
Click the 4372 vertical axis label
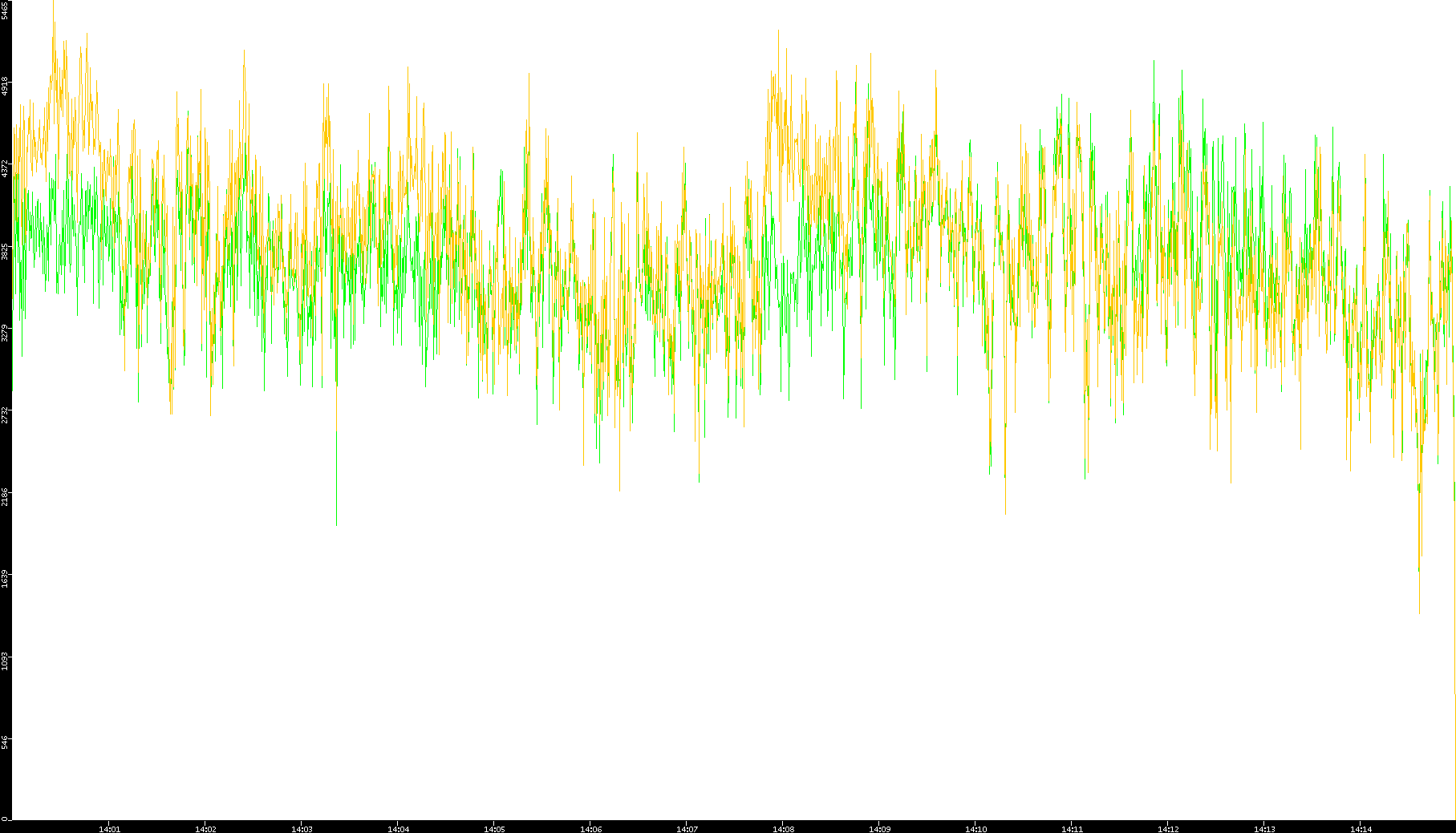pyautogui.click(x=5, y=169)
